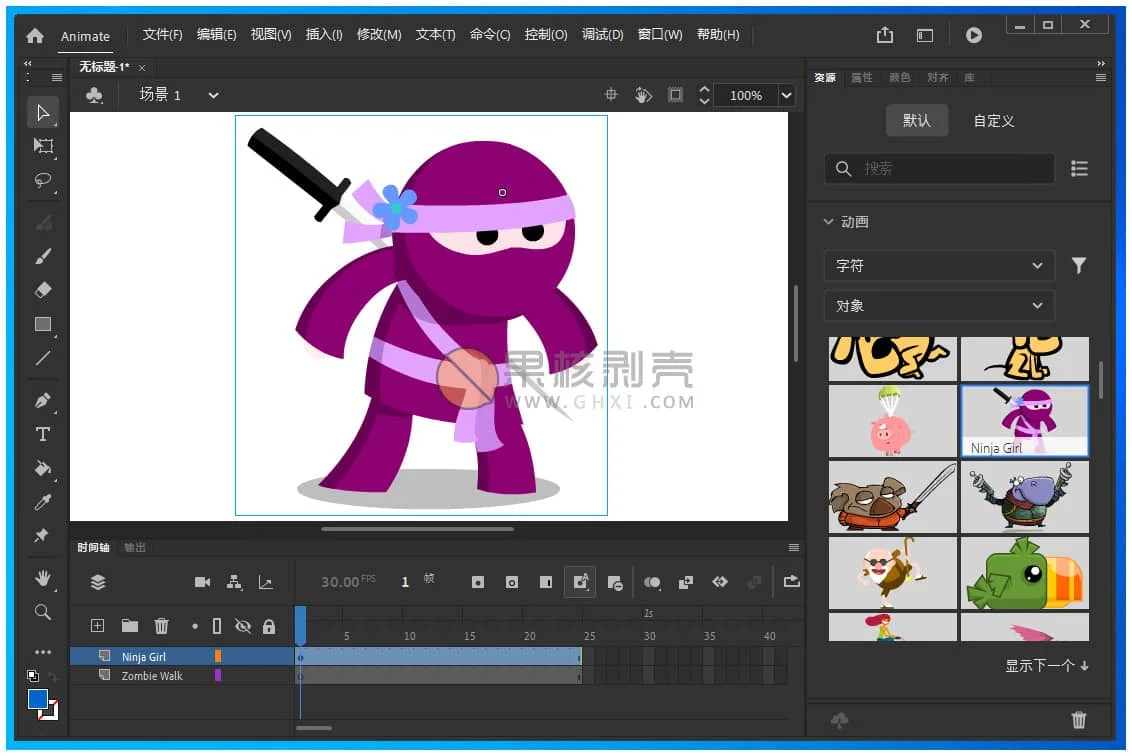Open the 文件(F) menu
The image size is (1132, 756).
[x=162, y=35]
